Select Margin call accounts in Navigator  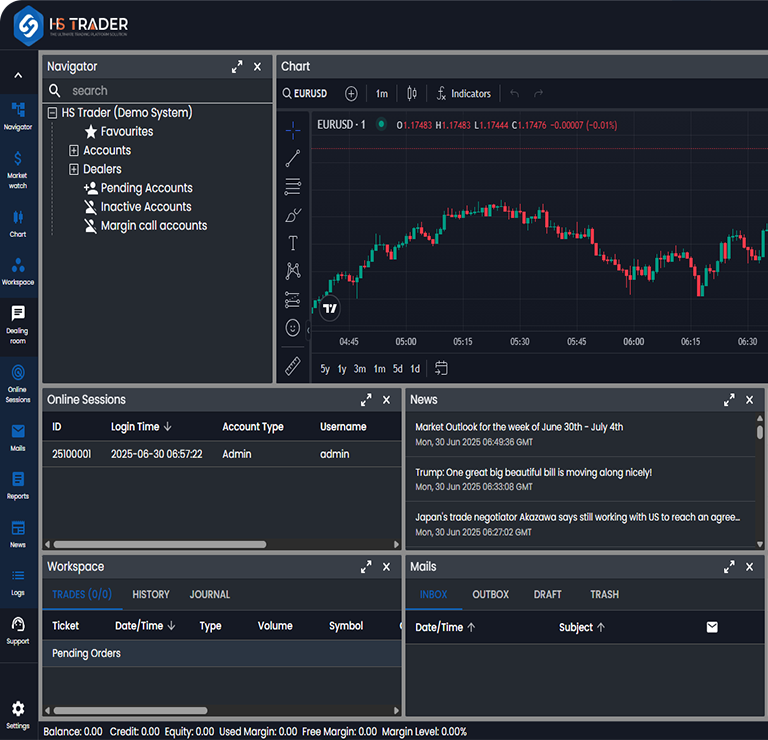tap(145, 226)
